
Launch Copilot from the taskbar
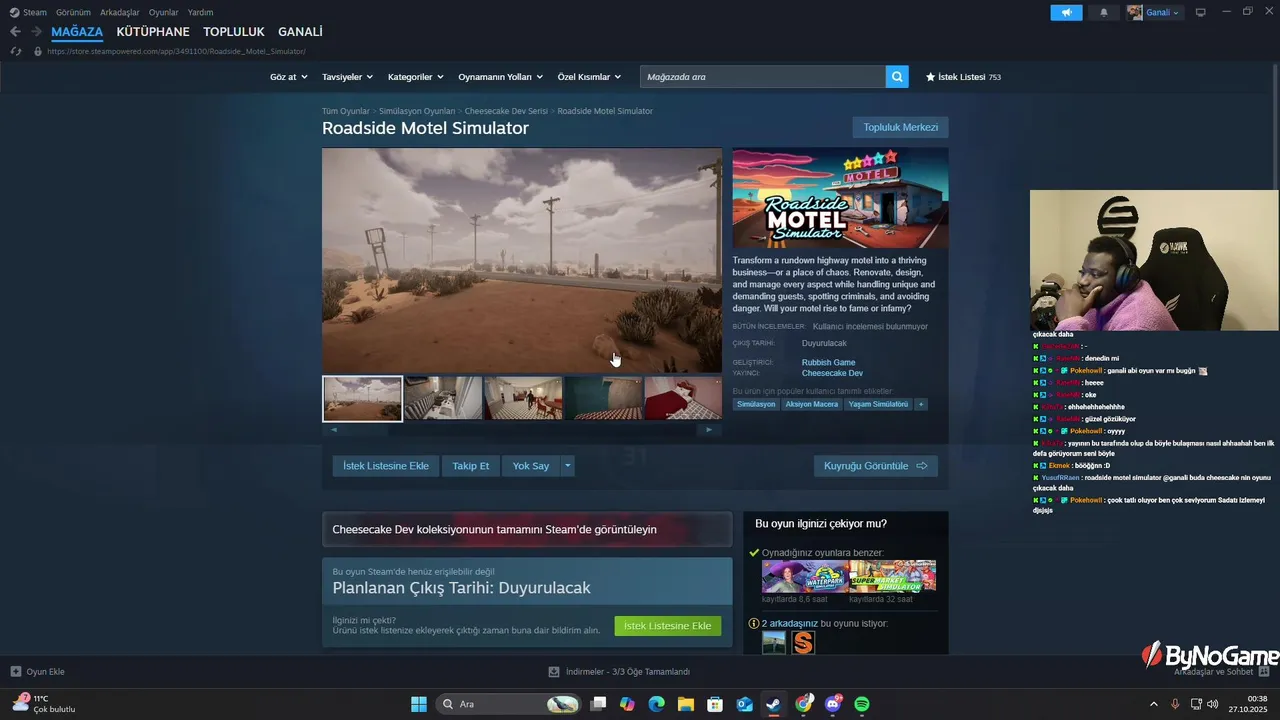point(627,704)
